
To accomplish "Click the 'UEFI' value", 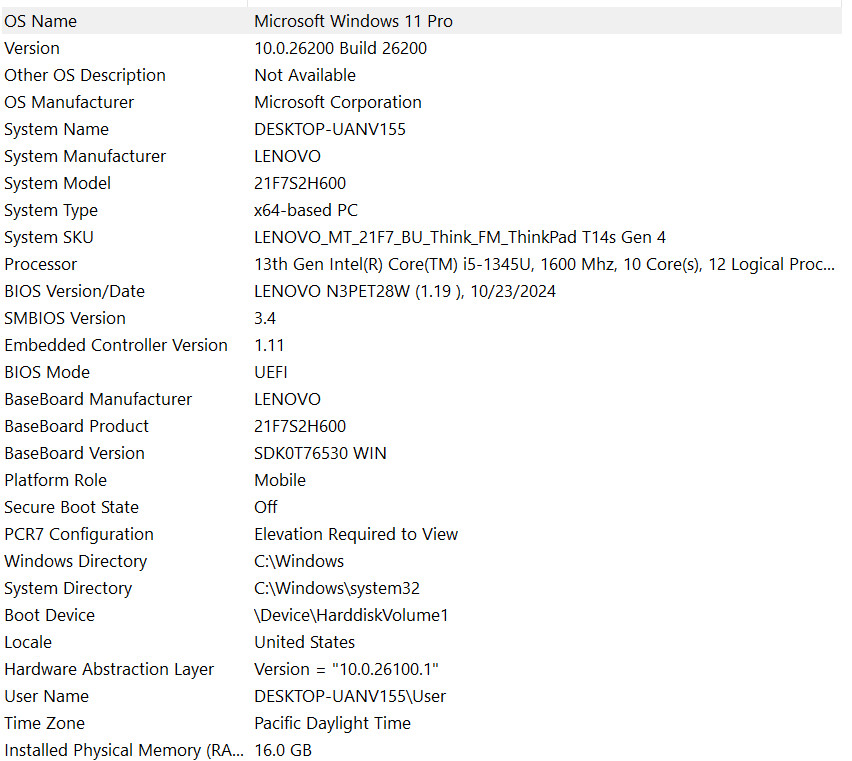I will [x=271, y=372].
